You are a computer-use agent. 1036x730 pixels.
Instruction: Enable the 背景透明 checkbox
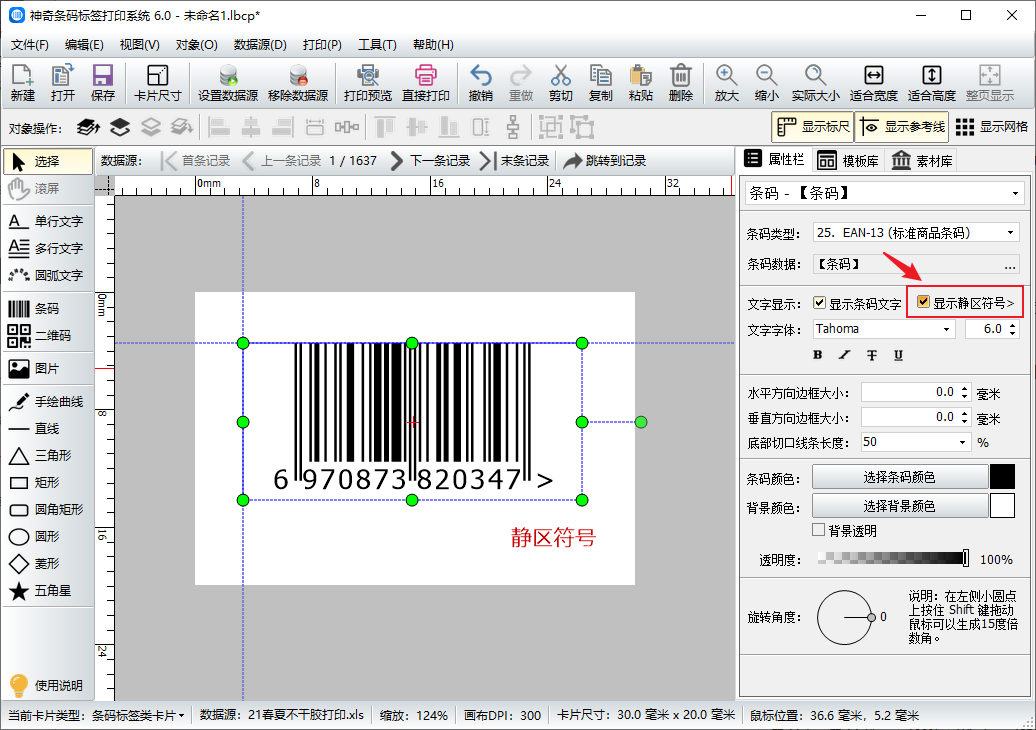pos(819,530)
